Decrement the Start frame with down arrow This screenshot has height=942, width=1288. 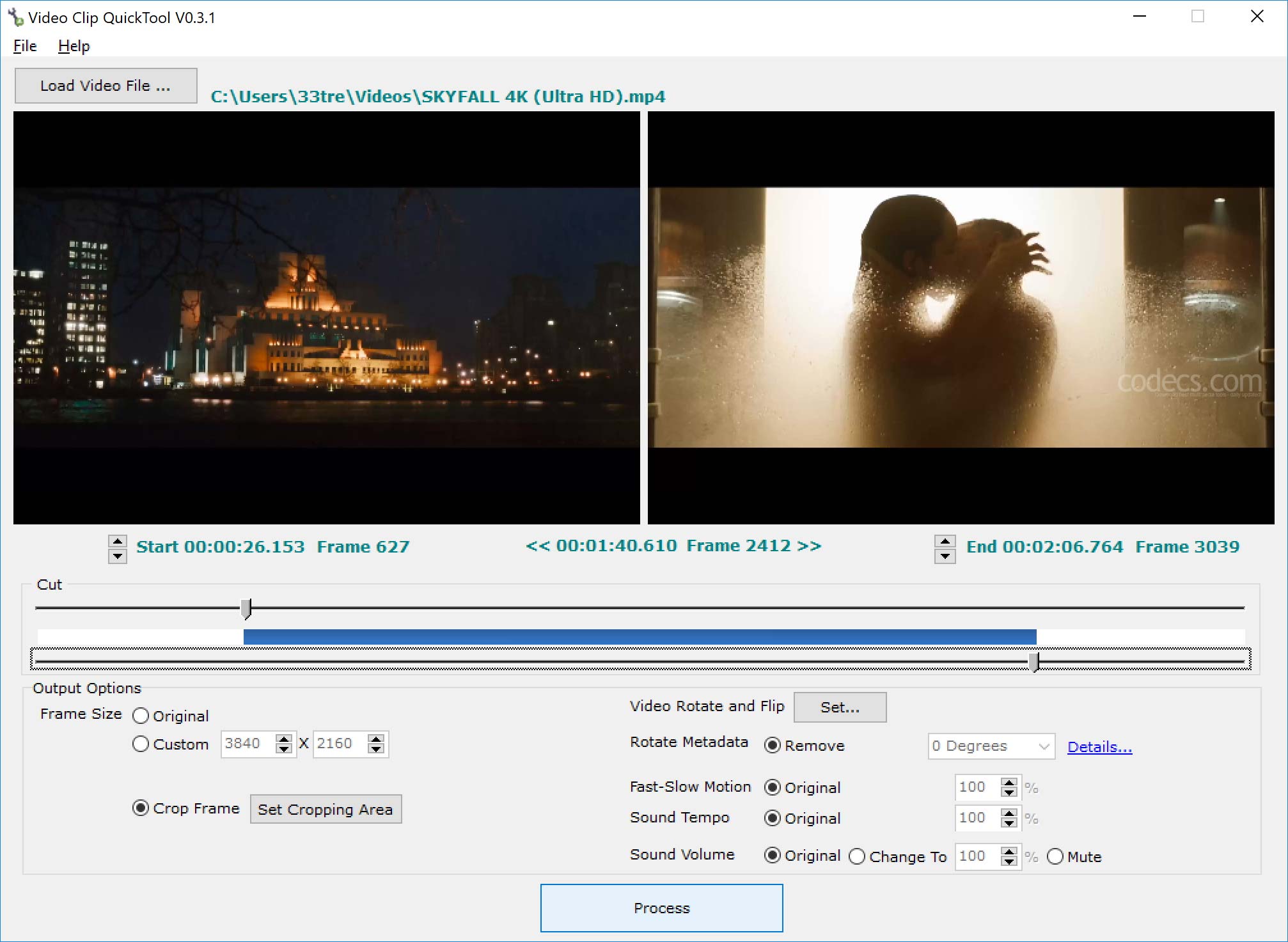click(117, 556)
